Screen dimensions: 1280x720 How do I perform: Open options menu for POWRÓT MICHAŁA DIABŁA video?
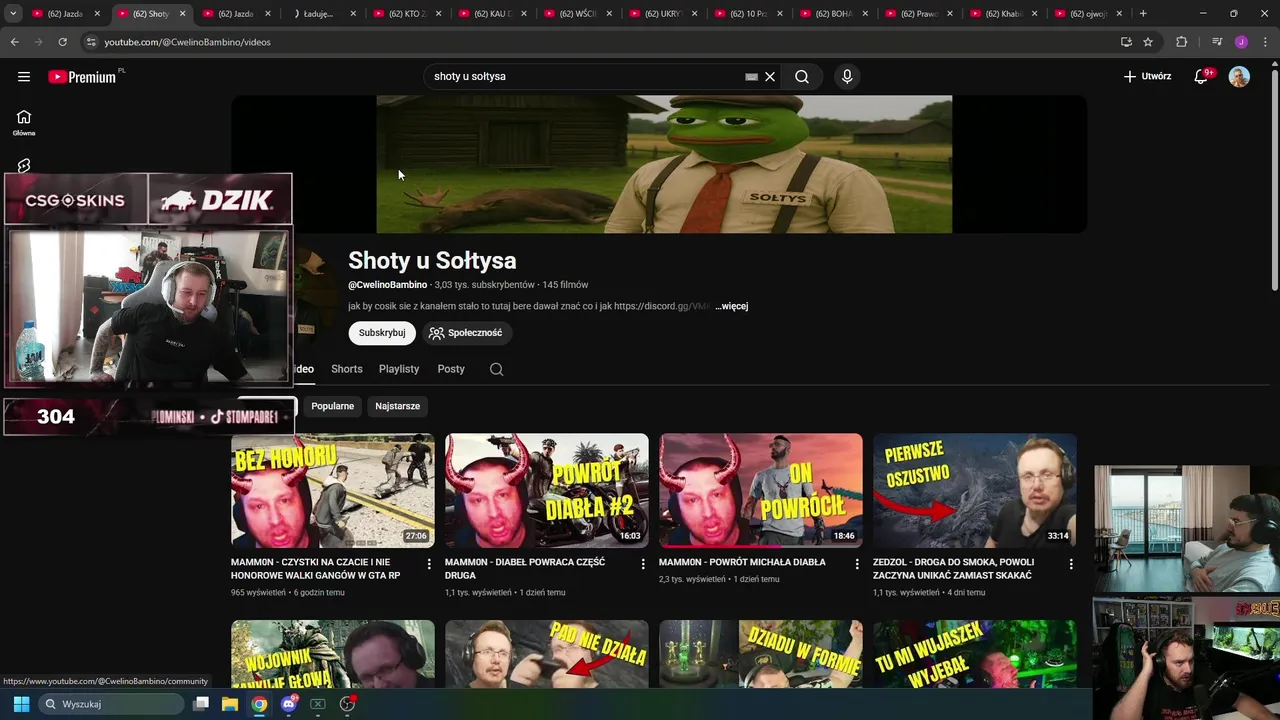857,565
